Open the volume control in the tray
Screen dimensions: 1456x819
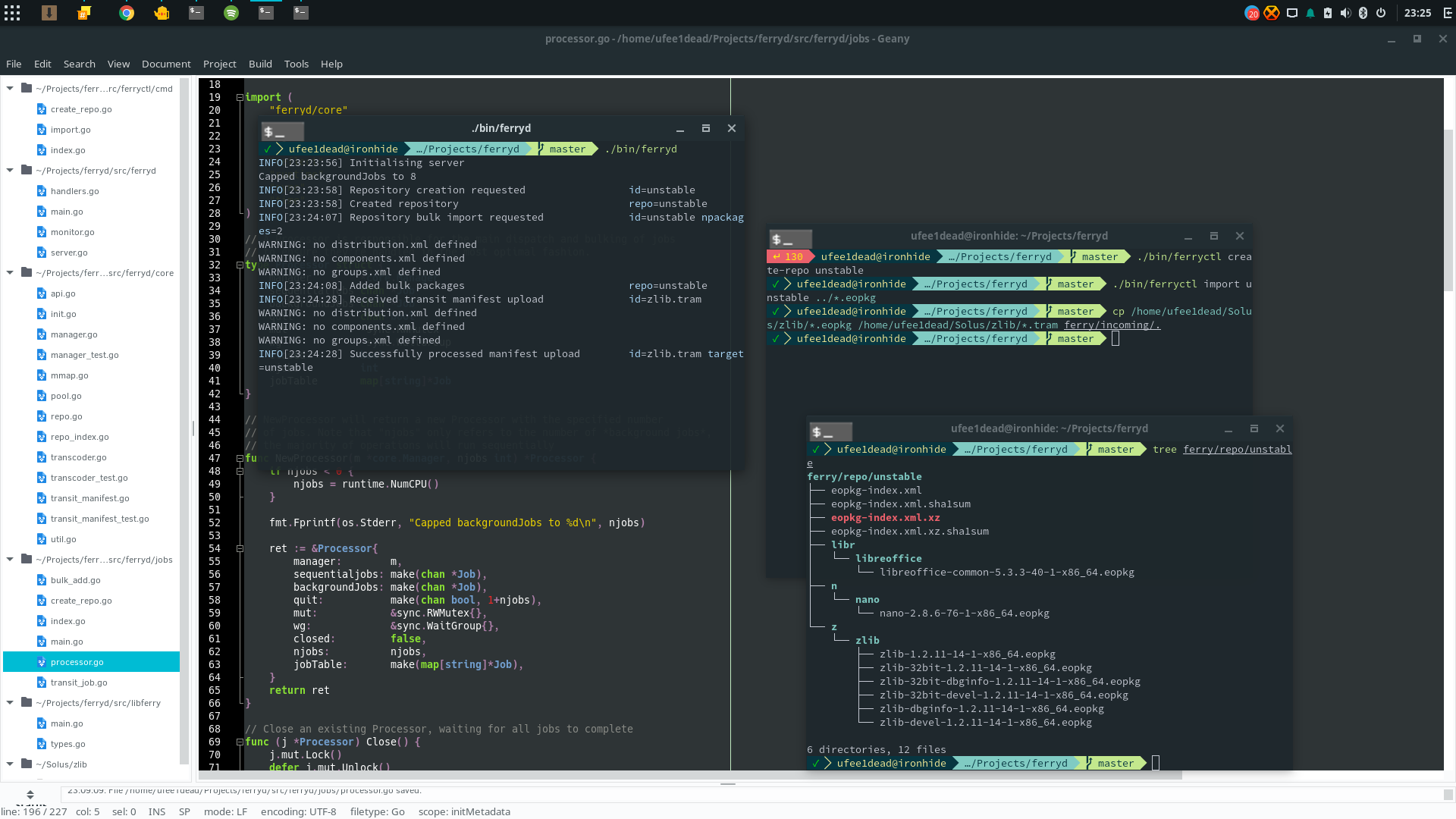(1345, 13)
